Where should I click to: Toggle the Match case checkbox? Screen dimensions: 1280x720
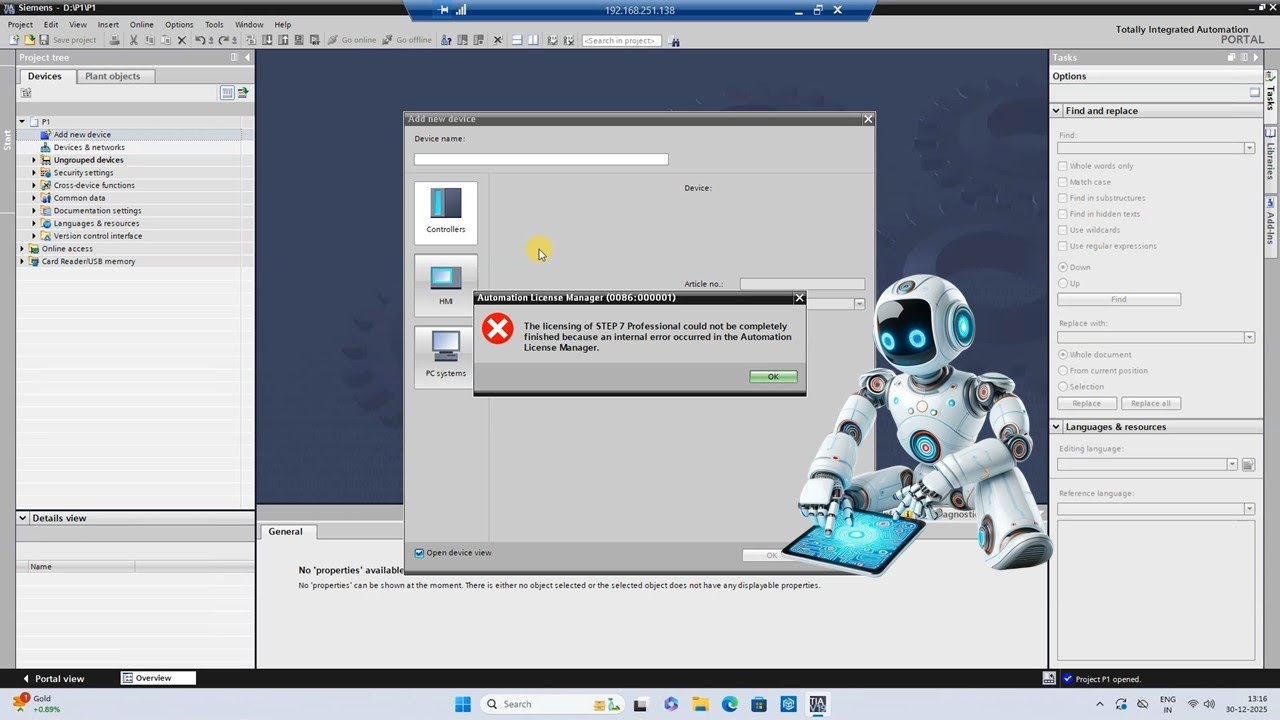click(x=1063, y=182)
